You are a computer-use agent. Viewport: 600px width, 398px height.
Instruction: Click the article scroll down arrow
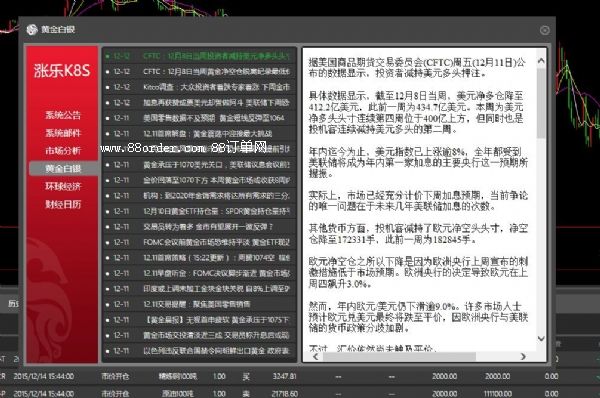541,338
